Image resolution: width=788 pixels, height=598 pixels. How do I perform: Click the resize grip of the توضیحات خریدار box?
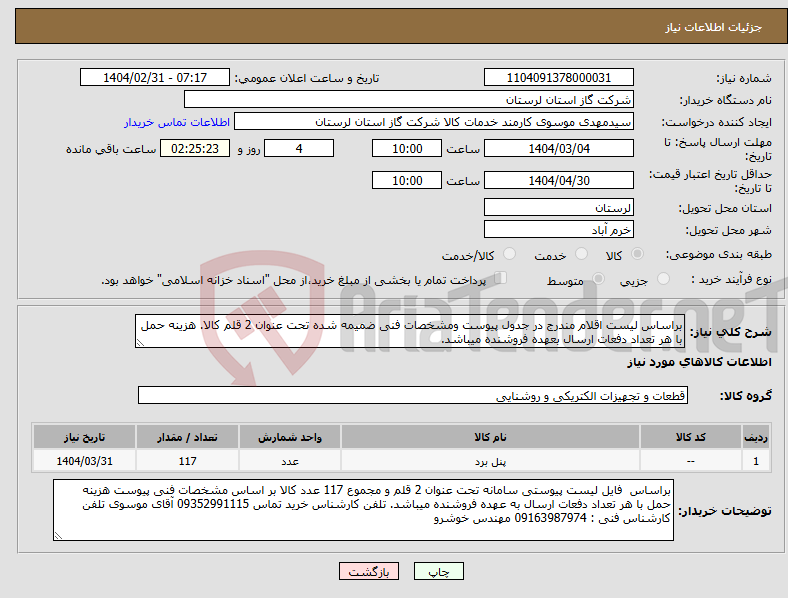[x=58, y=536]
